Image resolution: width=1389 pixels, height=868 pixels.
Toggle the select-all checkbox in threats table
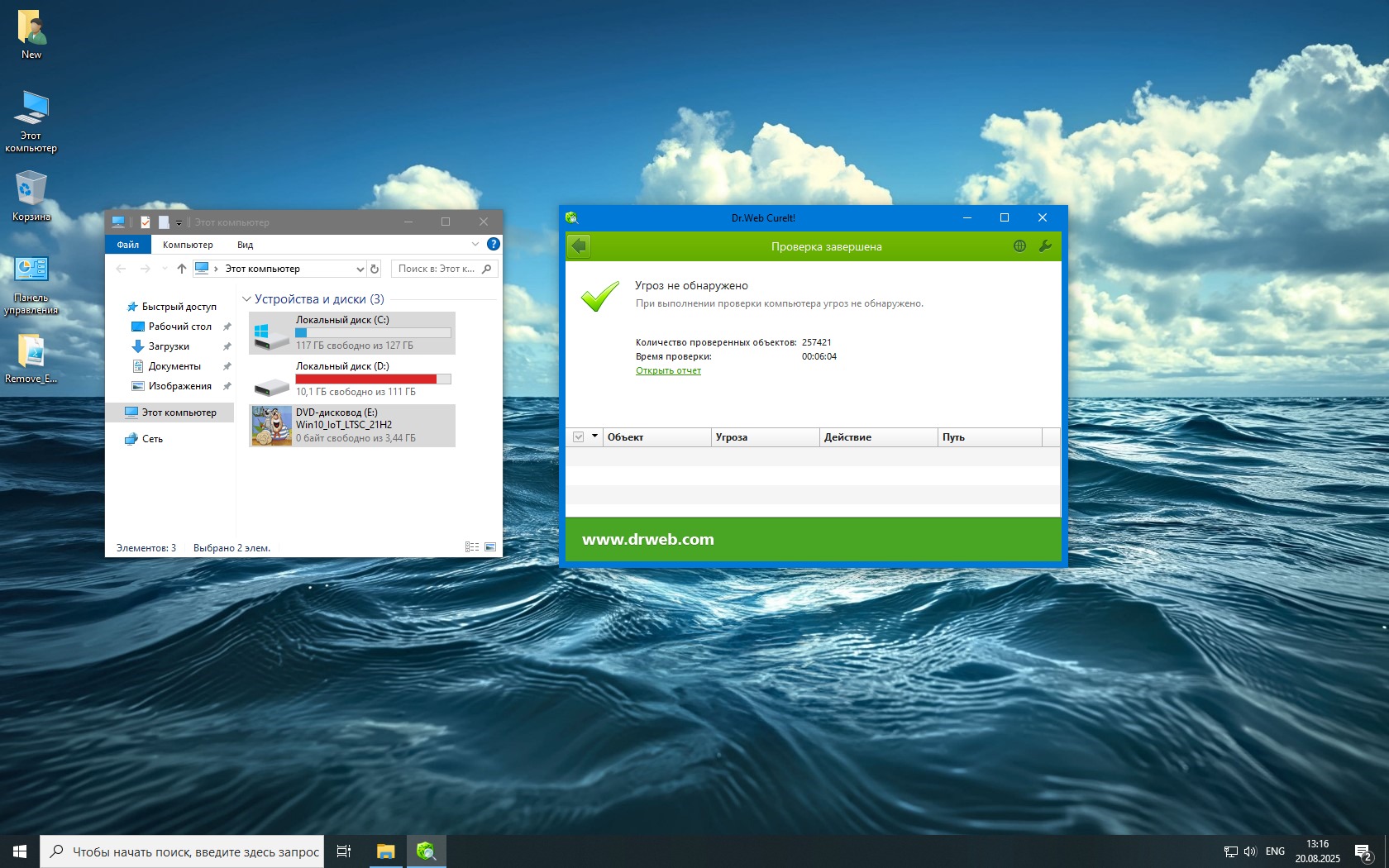[x=579, y=437]
